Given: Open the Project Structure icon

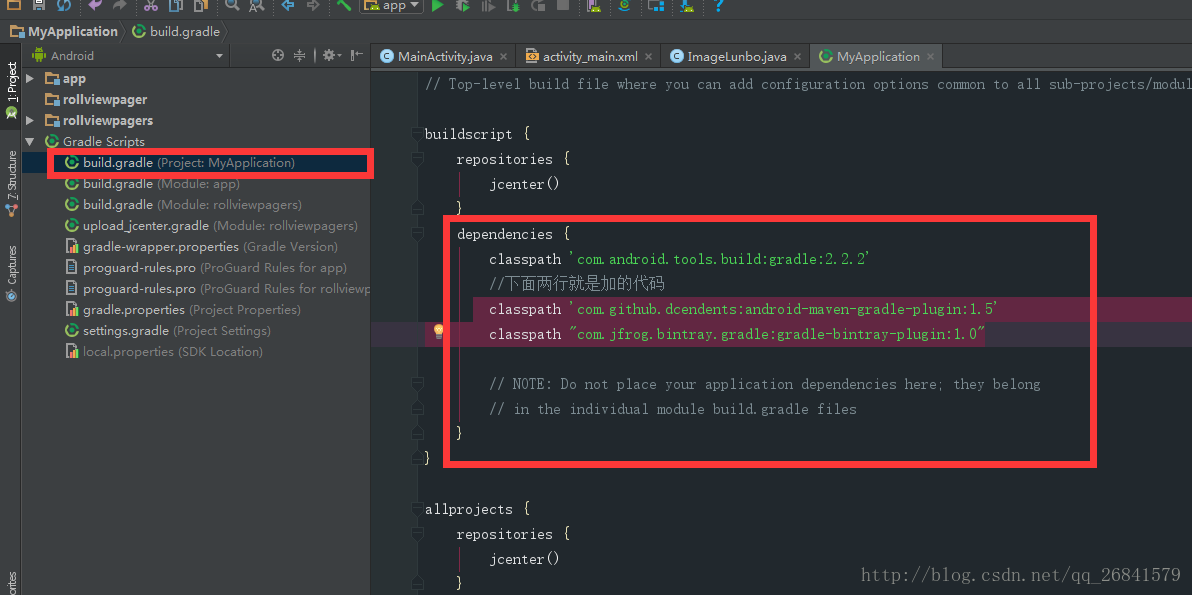Looking at the screenshot, I should [655, 5].
